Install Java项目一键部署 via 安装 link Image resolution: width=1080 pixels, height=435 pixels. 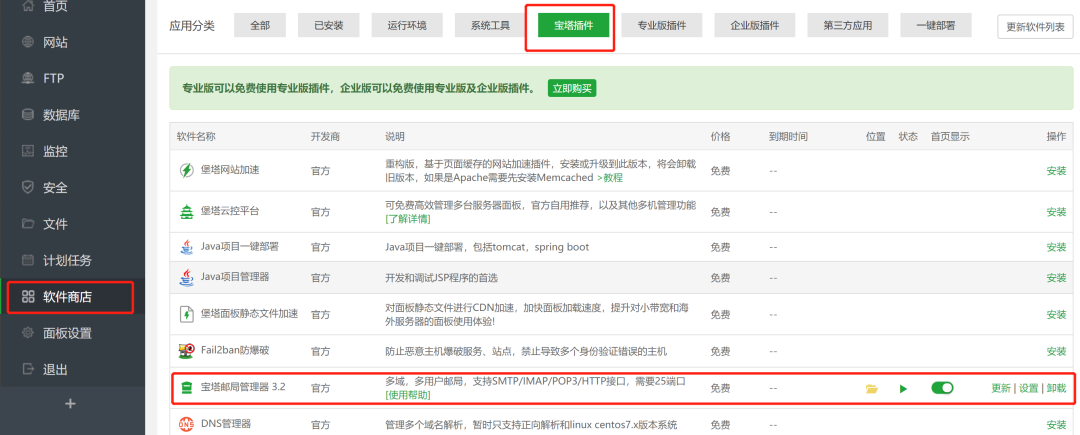[1056, 246]
